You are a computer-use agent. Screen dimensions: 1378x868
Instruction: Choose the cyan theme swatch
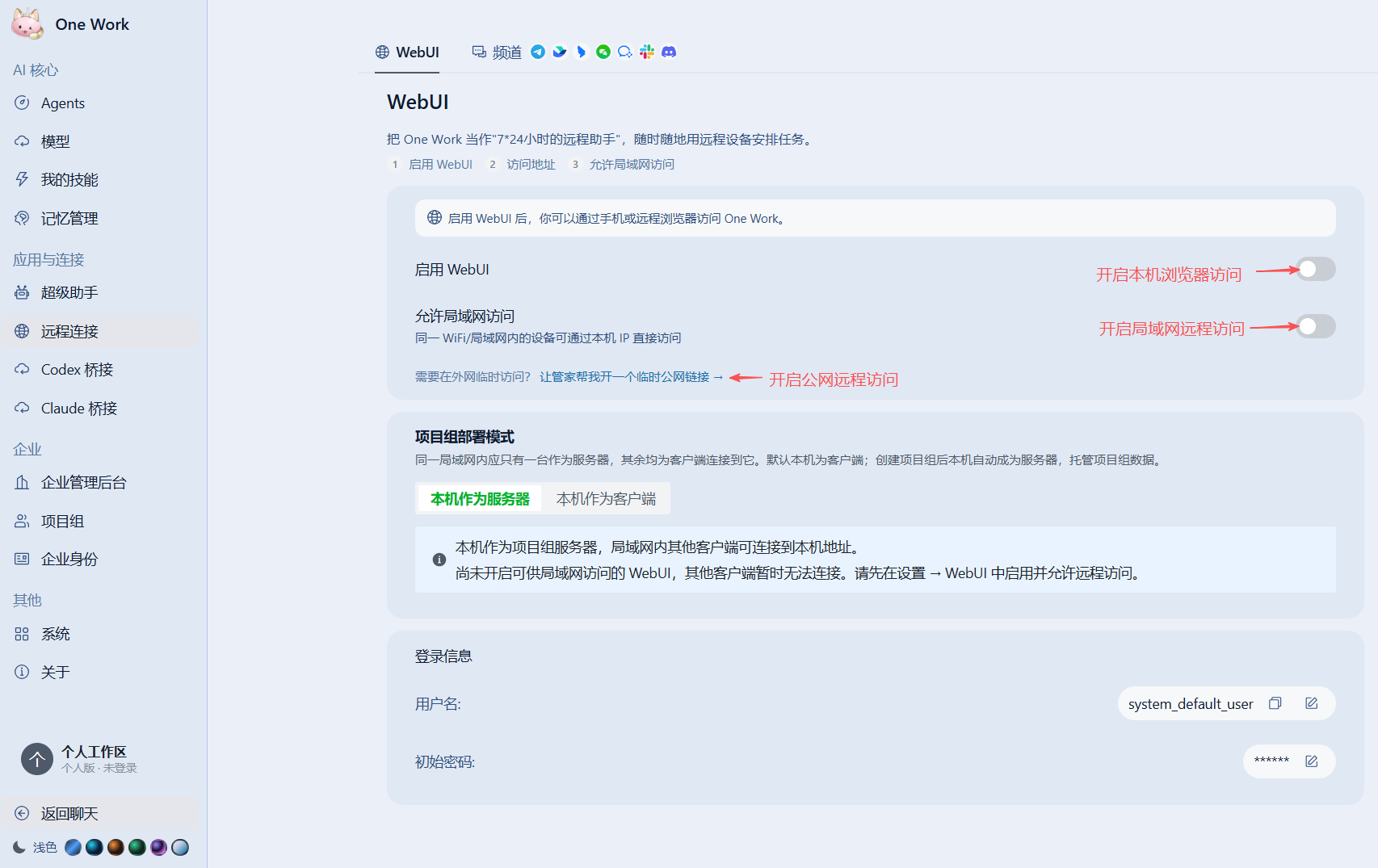(95, 847)
